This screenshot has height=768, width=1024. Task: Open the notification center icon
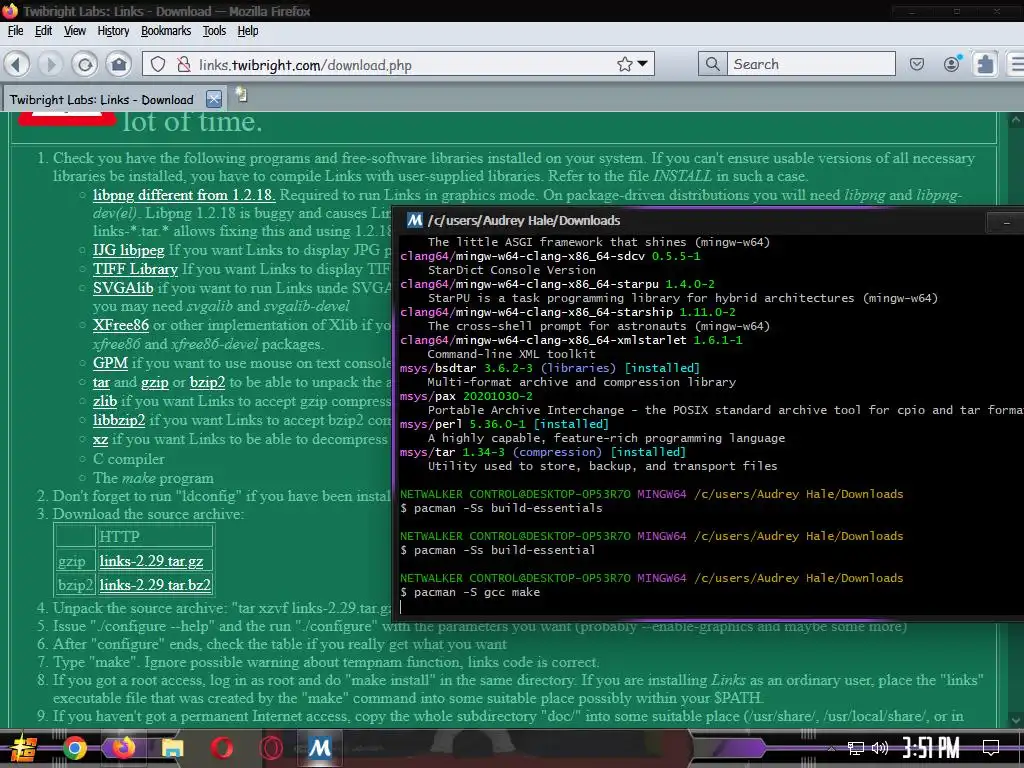pos(991,748)
